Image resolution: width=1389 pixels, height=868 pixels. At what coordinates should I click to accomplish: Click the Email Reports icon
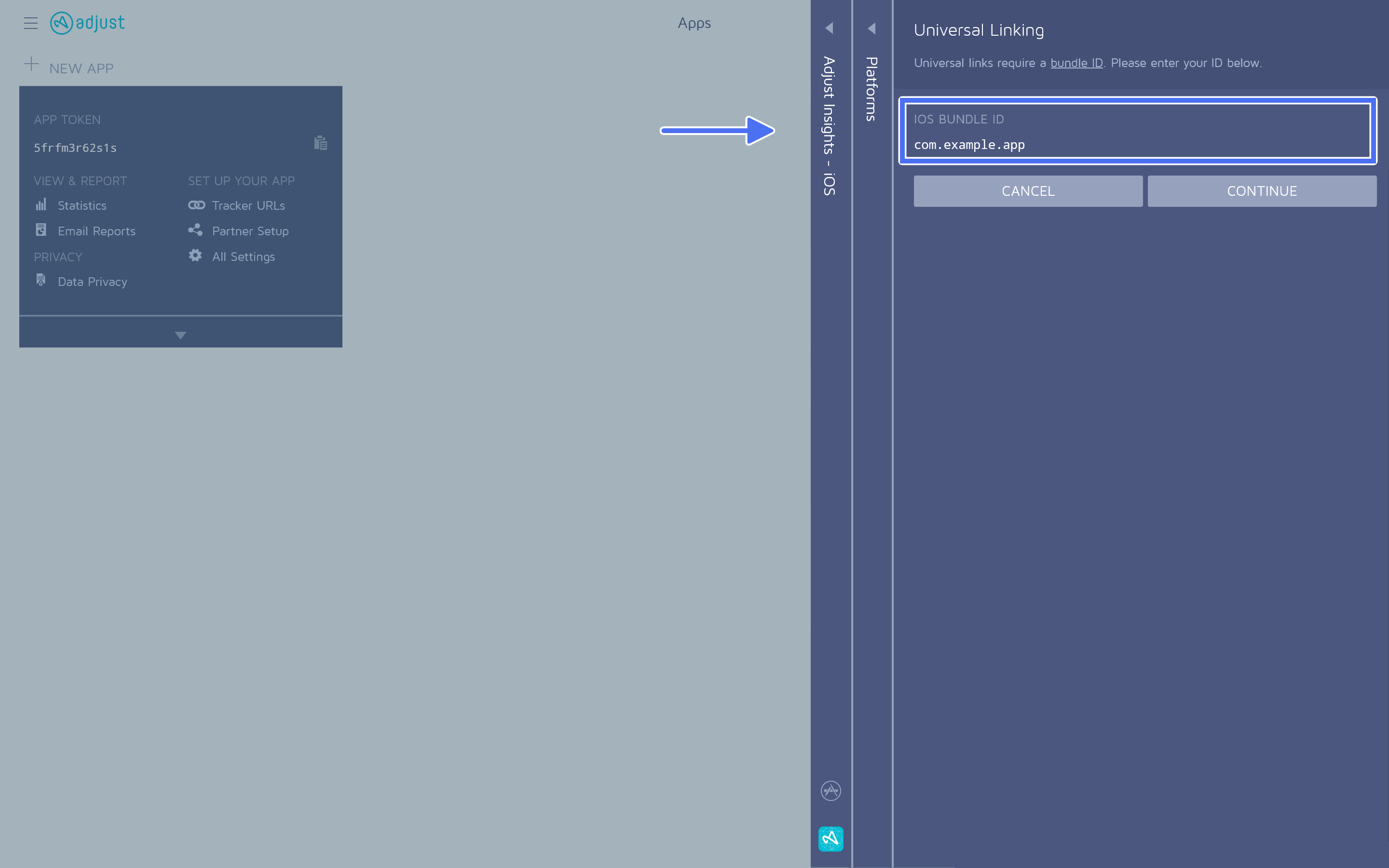(x=41, y=230)
